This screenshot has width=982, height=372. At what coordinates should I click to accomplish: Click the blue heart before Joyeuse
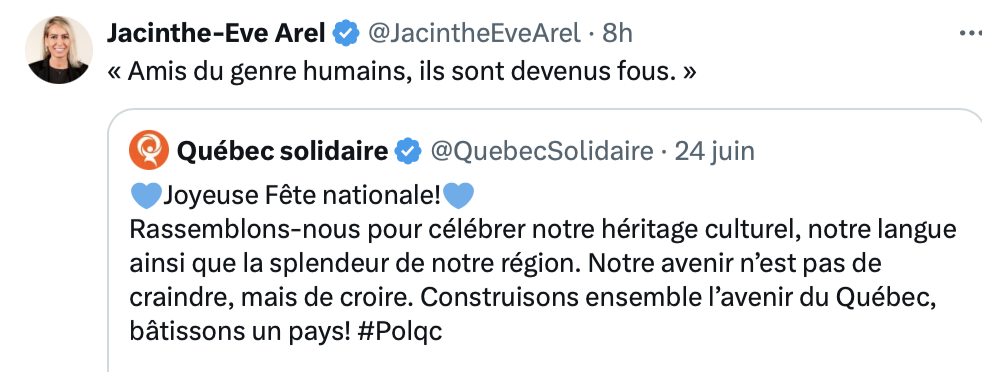146,196
